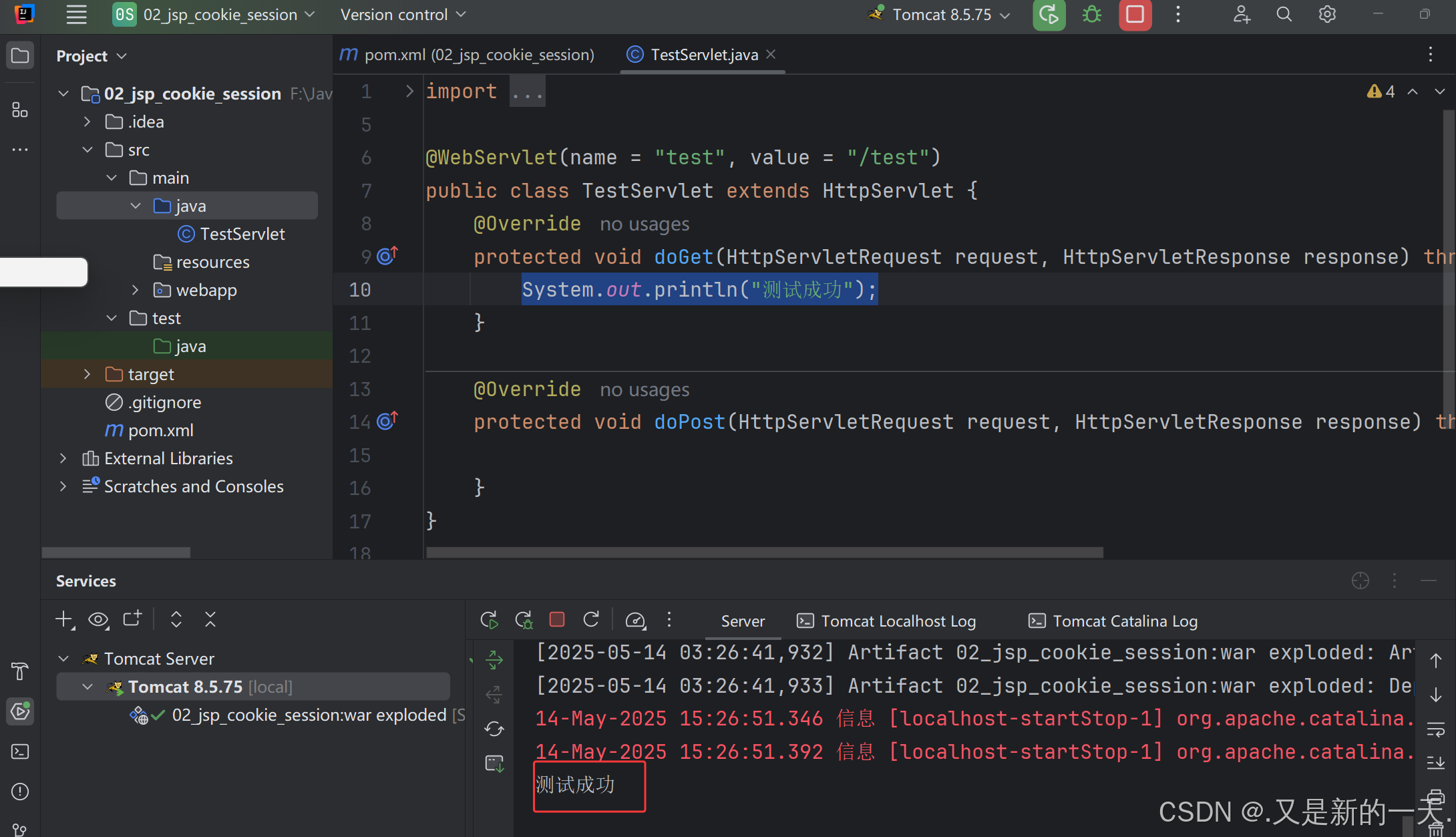Toggle soft-wrap in the console output
The height and width of the screenshot is (837, 1456).
1435,729
